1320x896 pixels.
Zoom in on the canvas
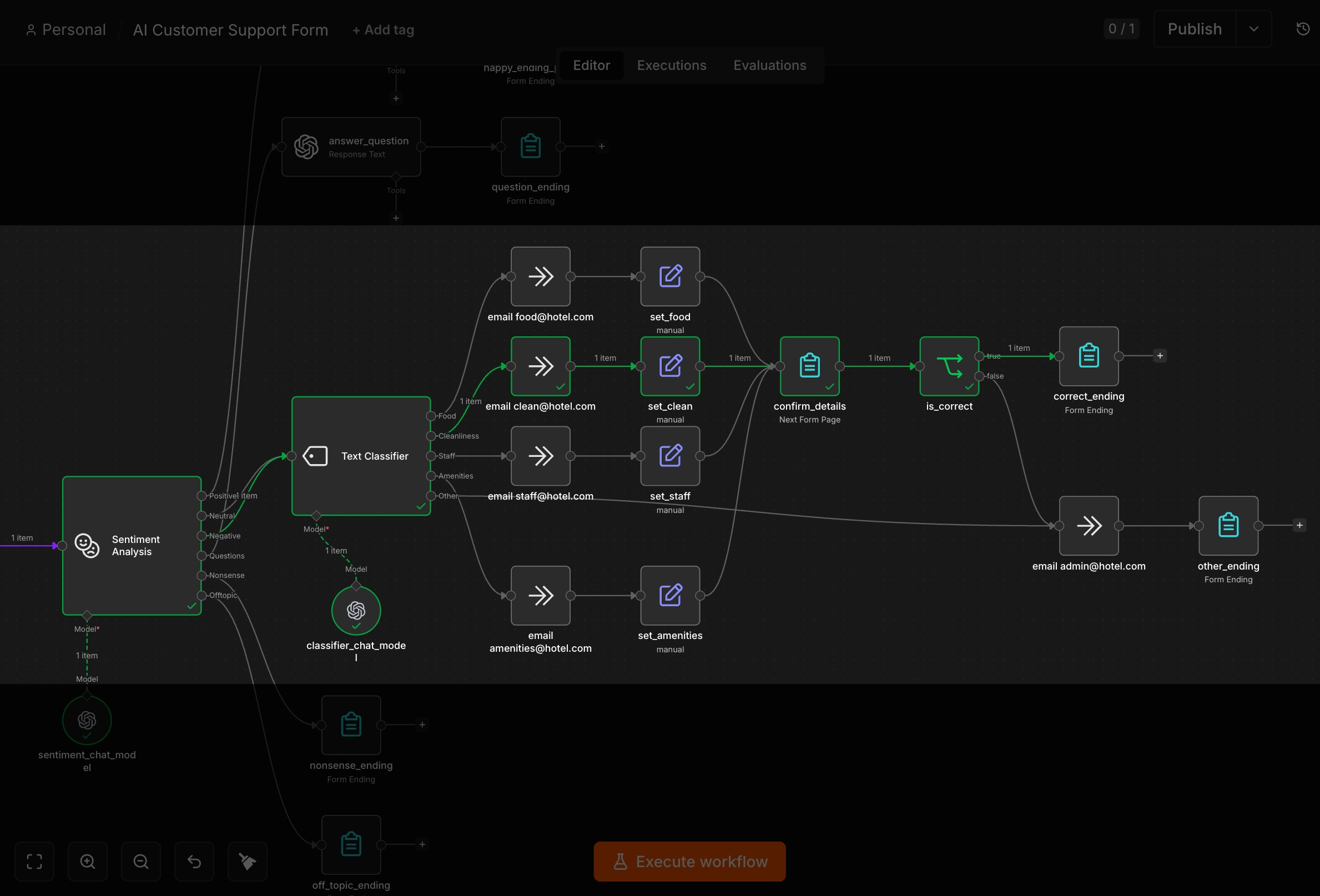pos(88,862)
